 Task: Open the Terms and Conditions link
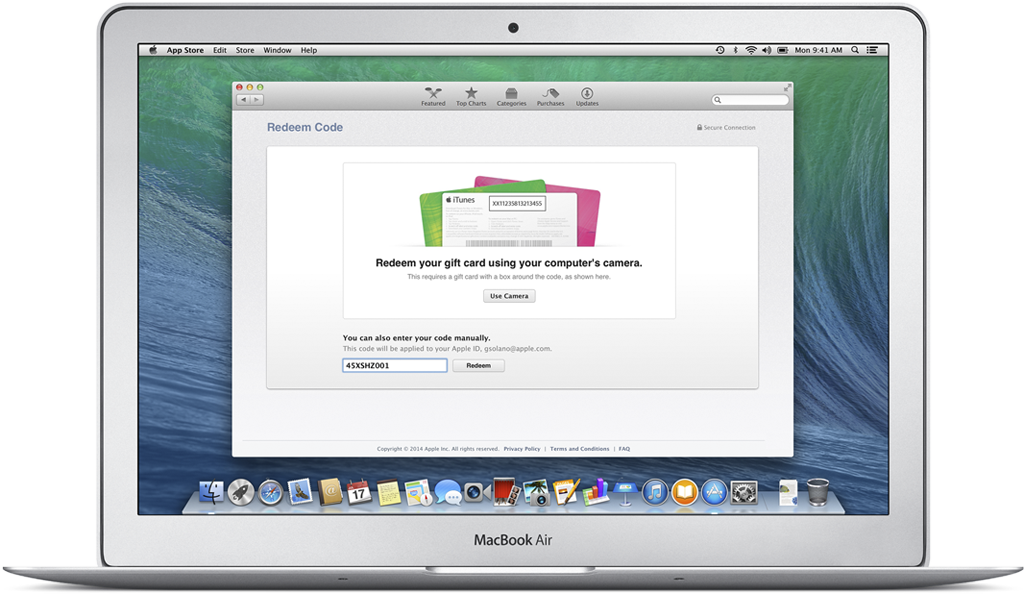pyautogui.click(x=579, y=449)
